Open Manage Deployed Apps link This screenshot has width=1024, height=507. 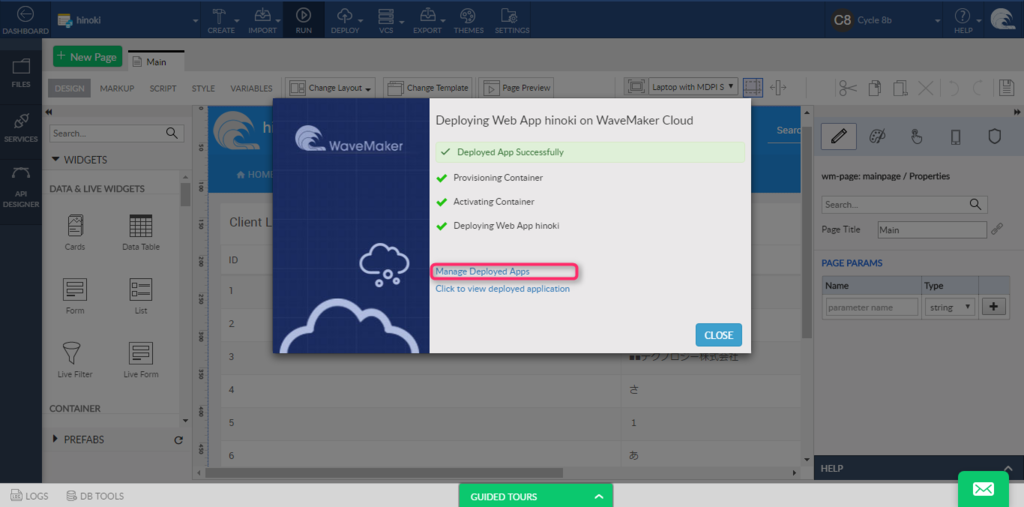pos(483,271)
